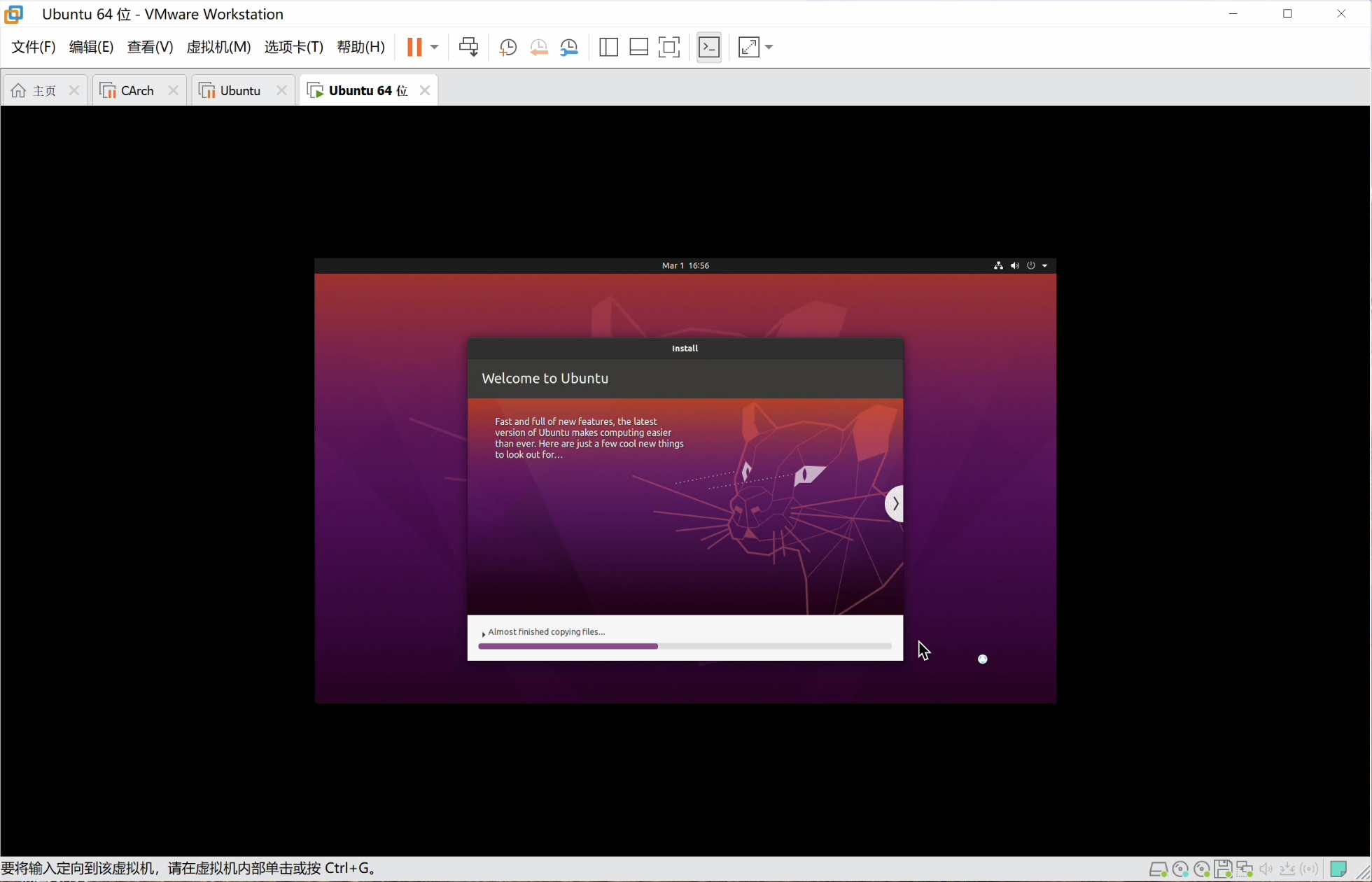Open the 虚拟机(M) menu
1372x882 pixels.
218,47
